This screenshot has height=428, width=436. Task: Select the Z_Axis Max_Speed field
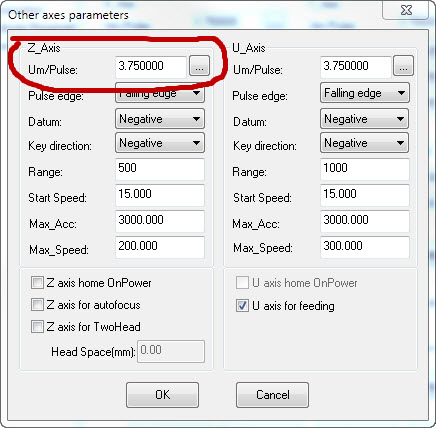160,247
